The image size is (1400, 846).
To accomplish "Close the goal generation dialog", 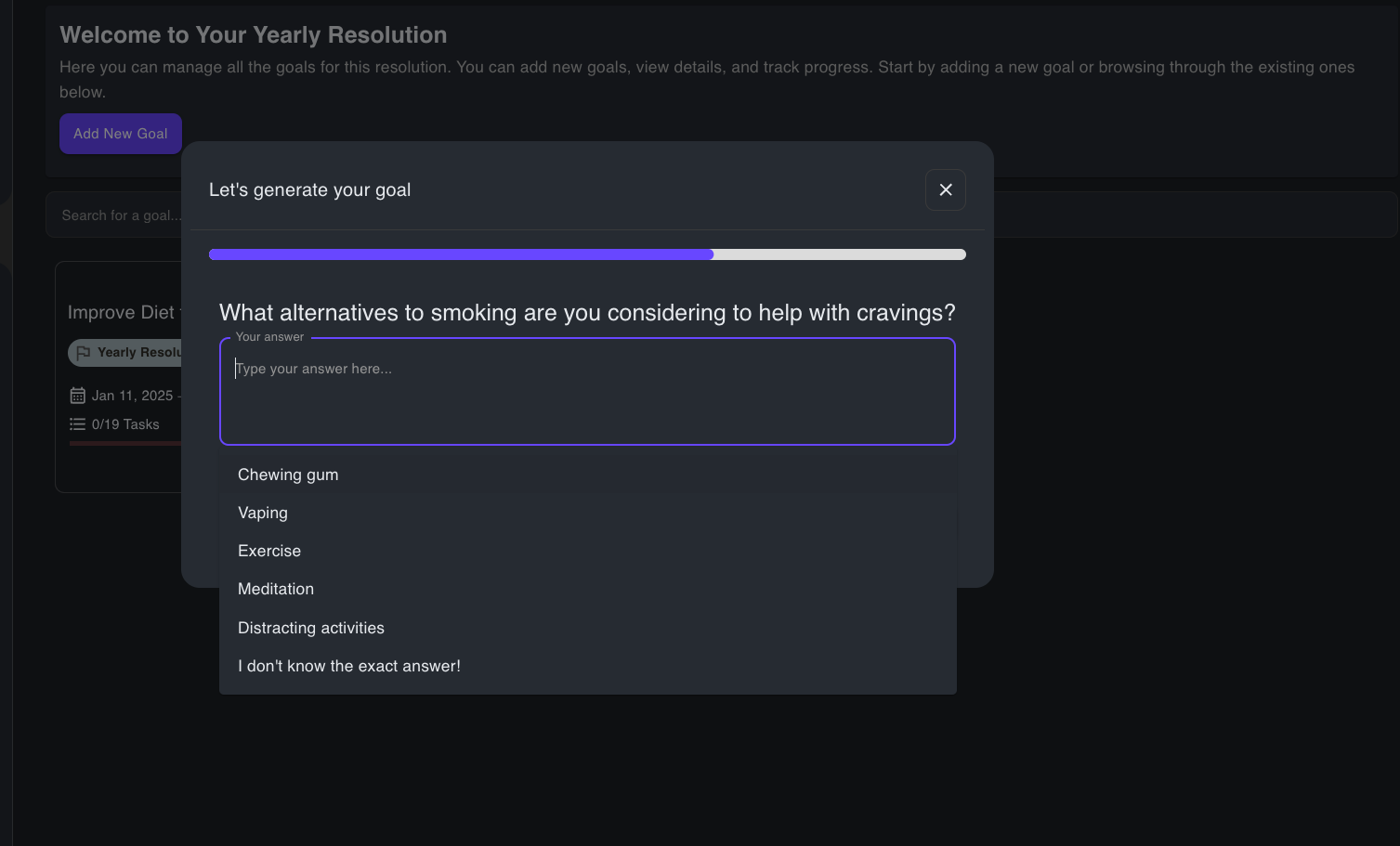I will [945, 189].
